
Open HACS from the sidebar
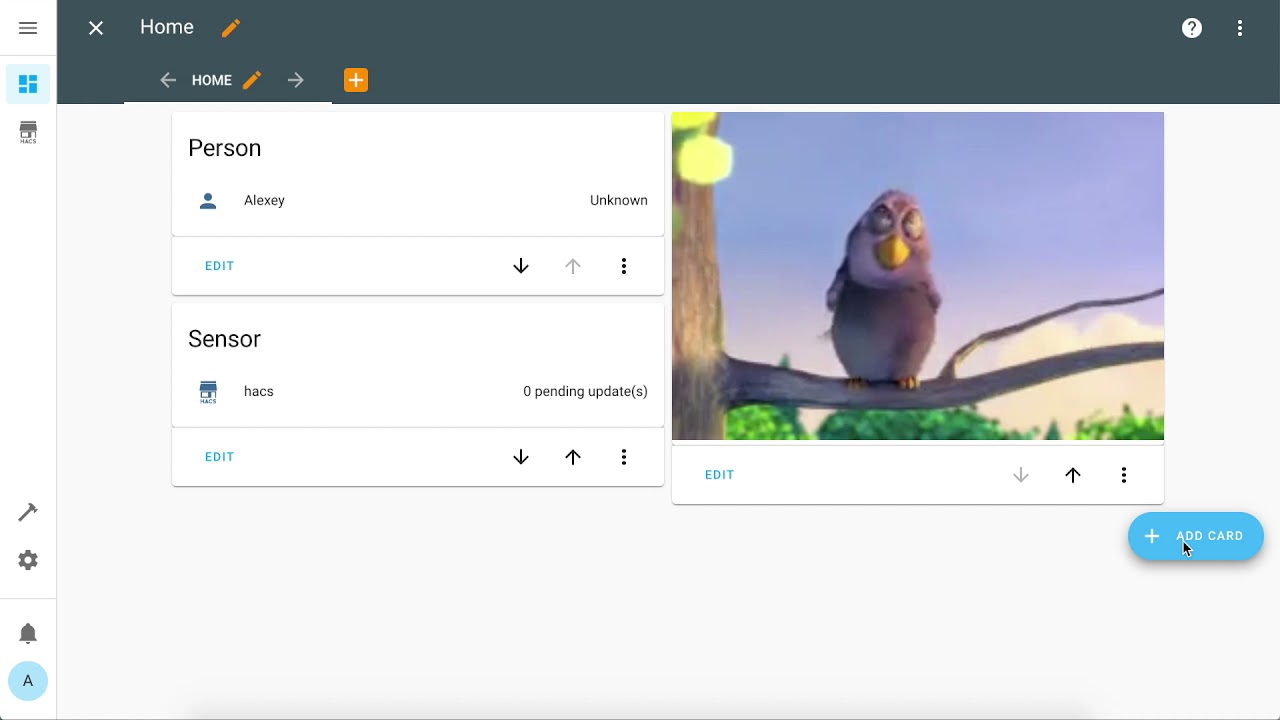click(x=28, y=132)
